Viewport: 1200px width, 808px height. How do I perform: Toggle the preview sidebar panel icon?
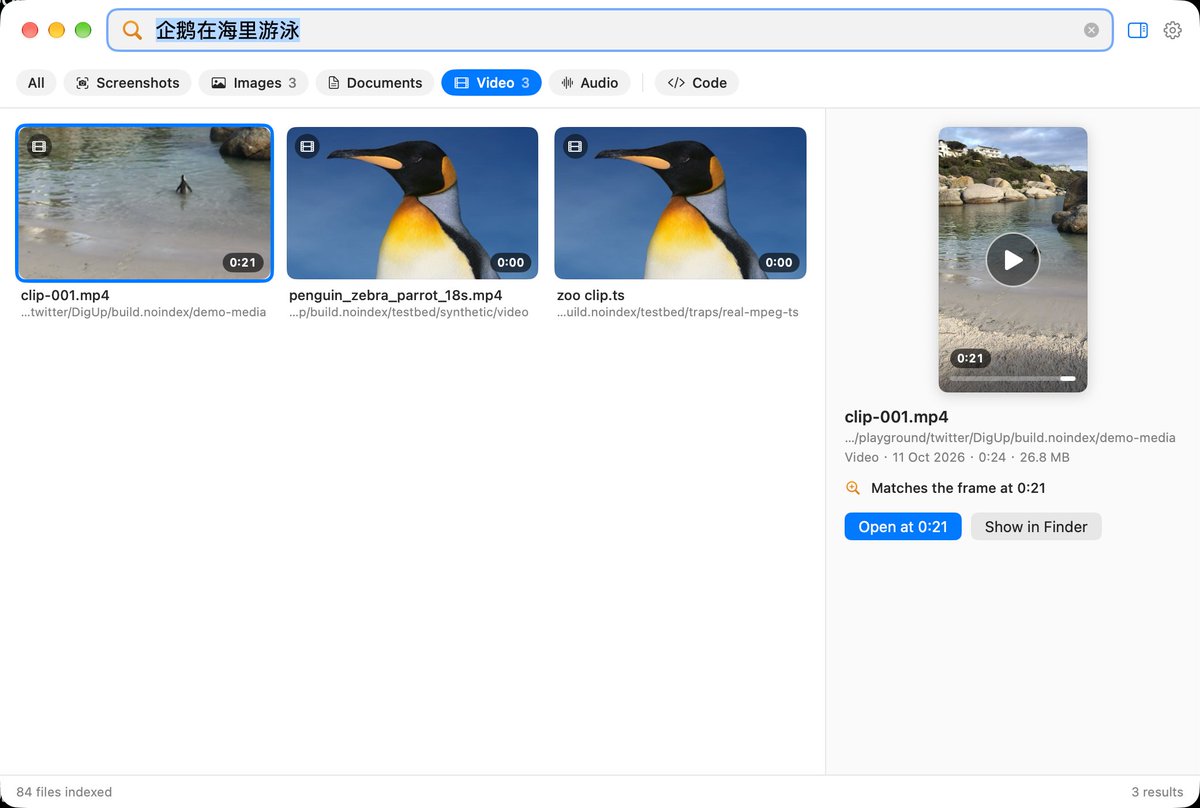tap(1137, 30)
